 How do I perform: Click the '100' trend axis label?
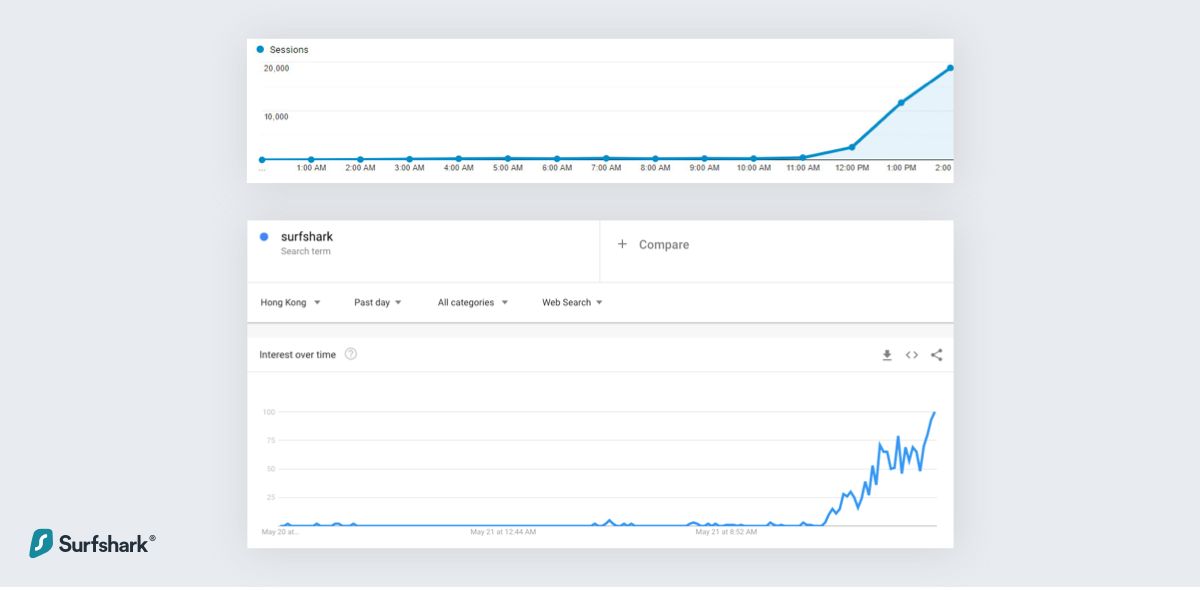tap(268, 412)
